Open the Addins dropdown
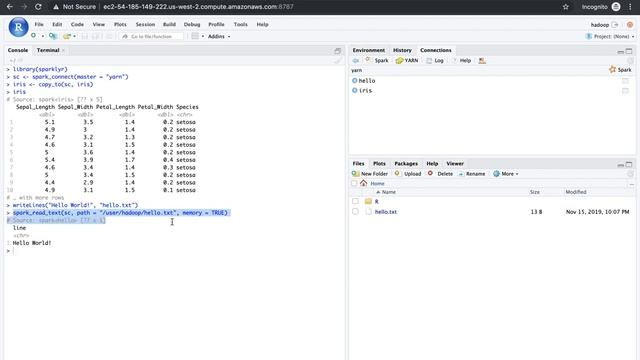Image resolution: width=640 pixels, height=360 pixels. (x=219, y=36)
